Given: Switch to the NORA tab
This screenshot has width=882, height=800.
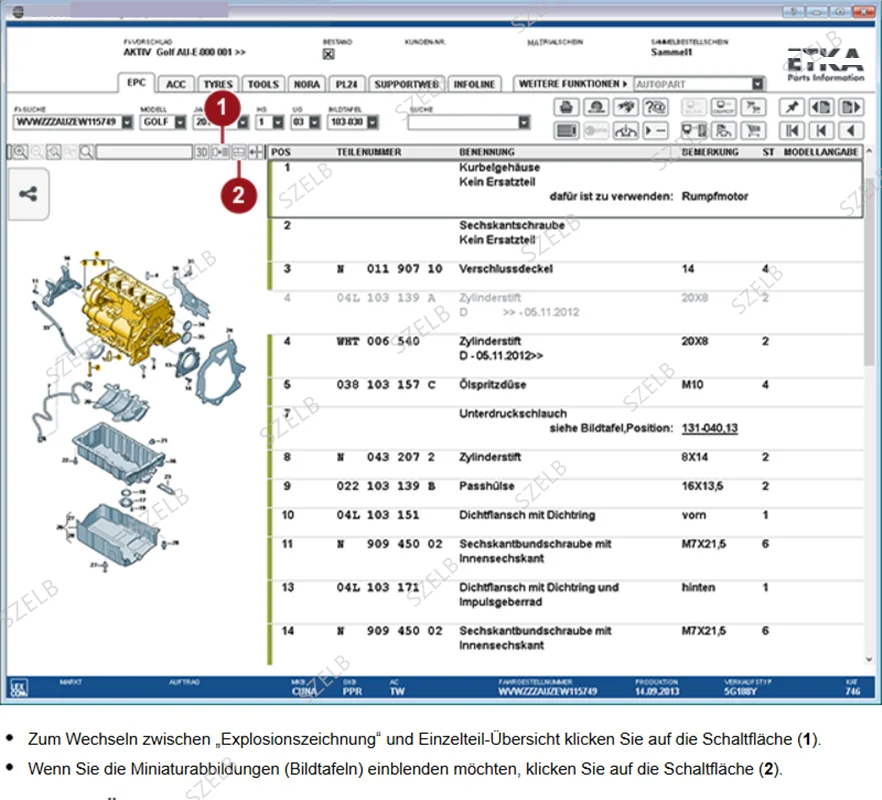Looking at the screenshot, I should pos(307,84).
